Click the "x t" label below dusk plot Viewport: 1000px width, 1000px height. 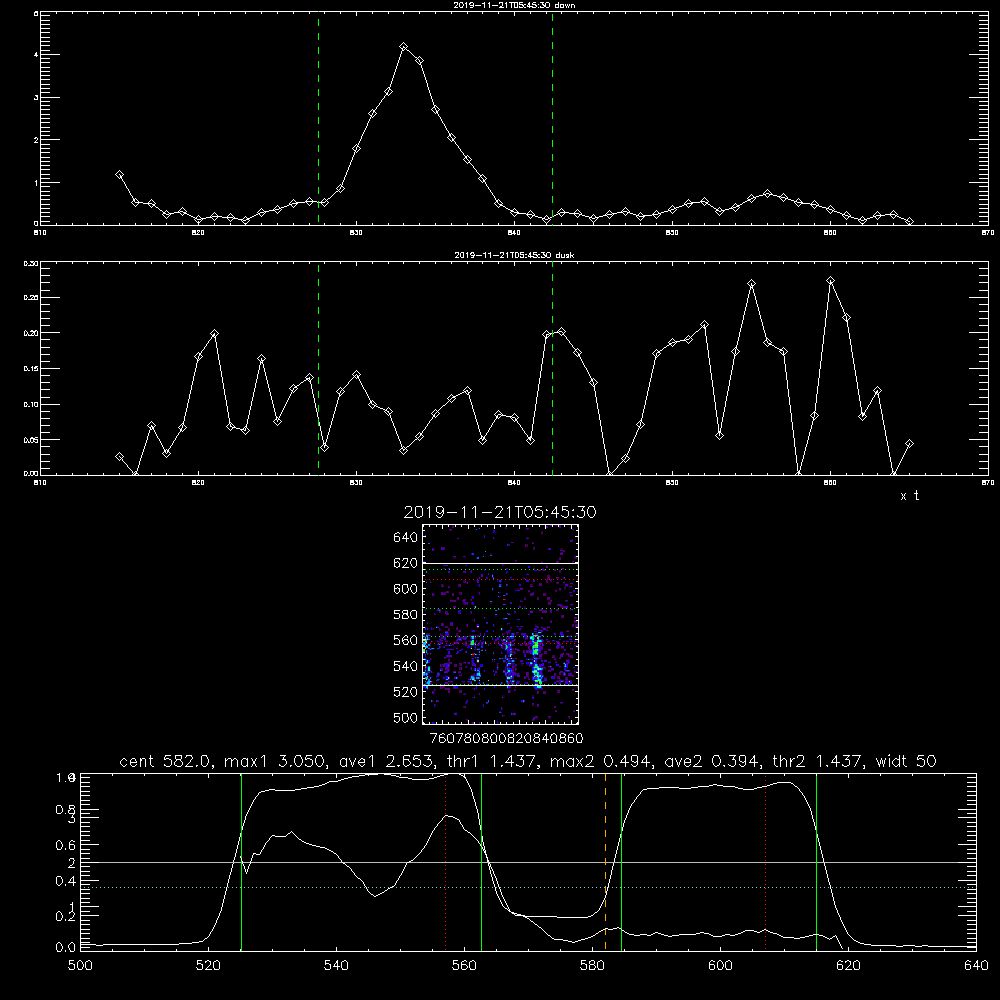[x=909, y=496]
